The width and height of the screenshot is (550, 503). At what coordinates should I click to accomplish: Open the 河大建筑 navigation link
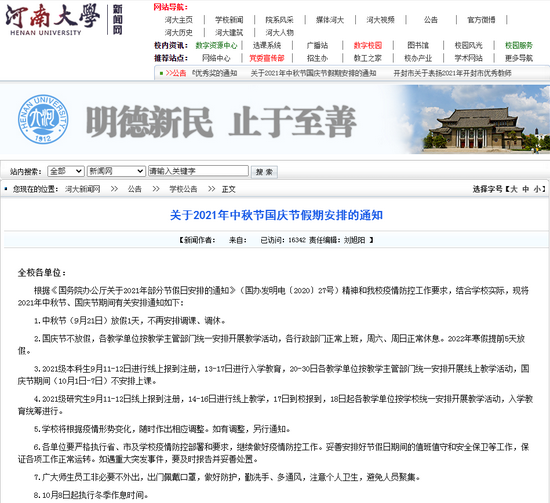click(x=229, y=33)
